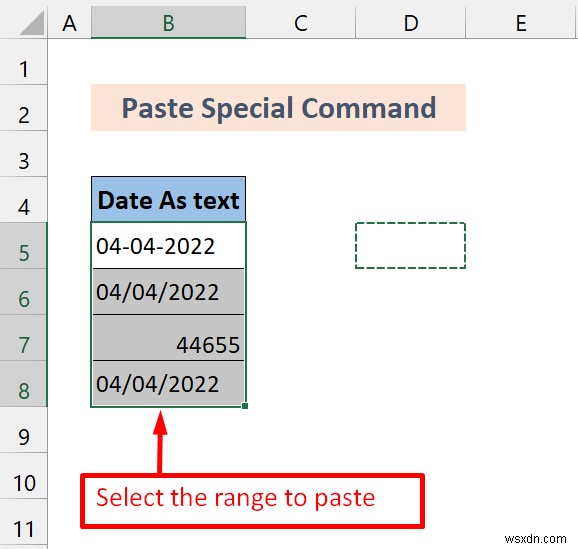Click the Paste Special Command title cell

[x=278, y=108]
